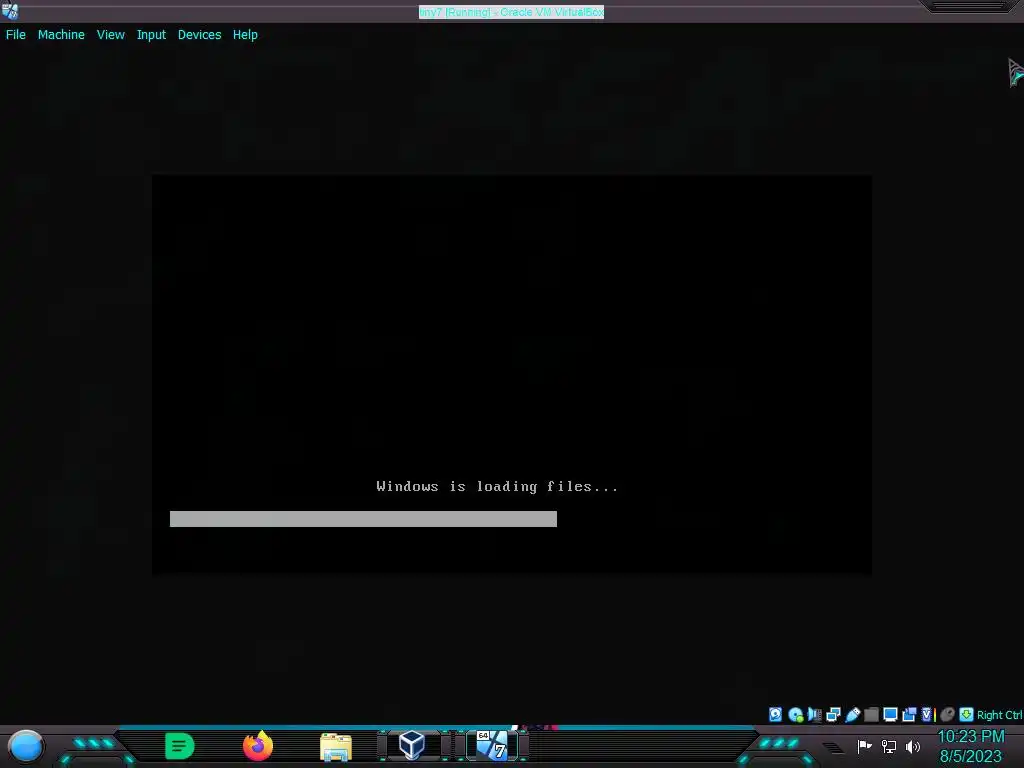
Task: Open the Windows Start orb
Action: coord(25,746)
